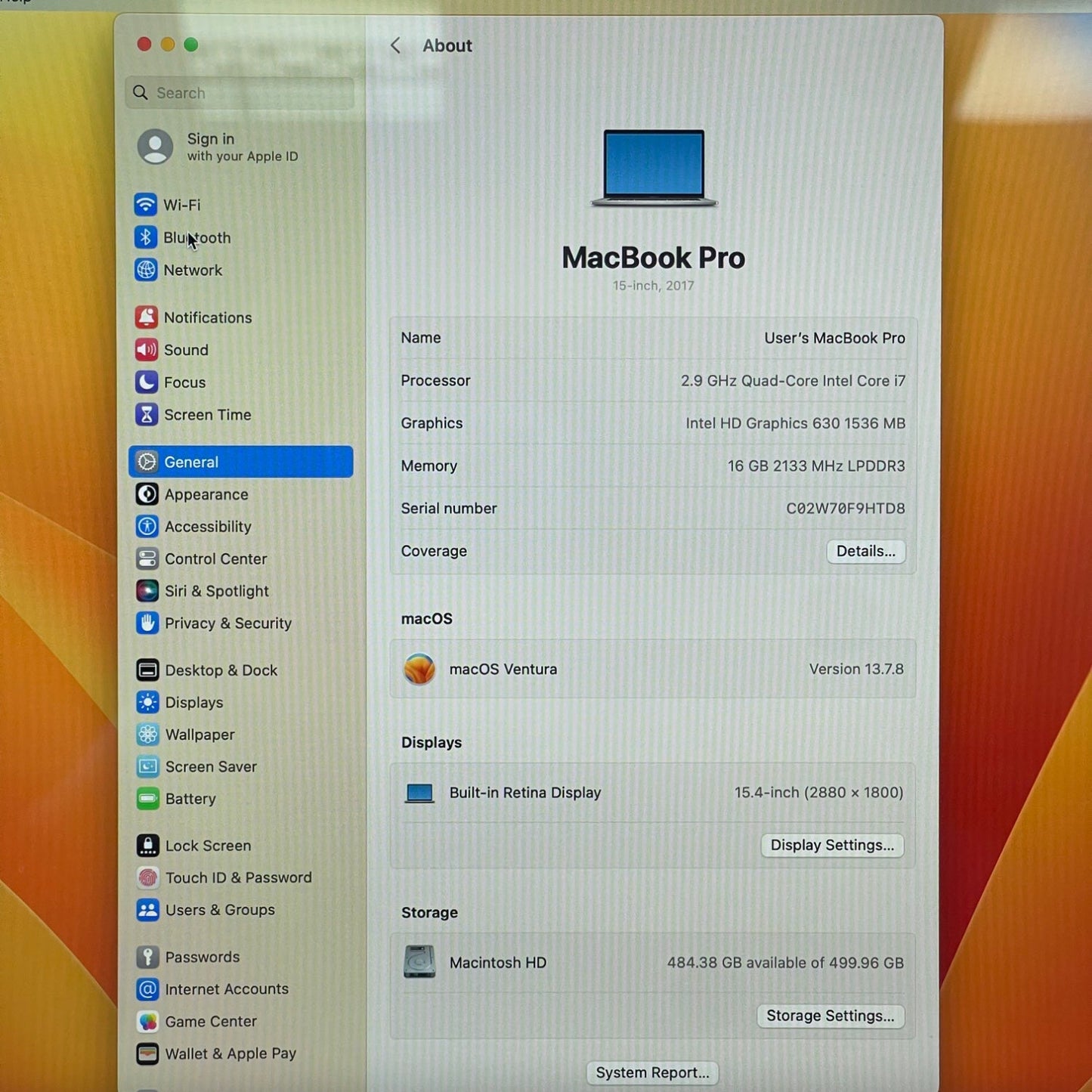Click the Focus moon icon
1092x1092 pixels.
pos(147,382)
